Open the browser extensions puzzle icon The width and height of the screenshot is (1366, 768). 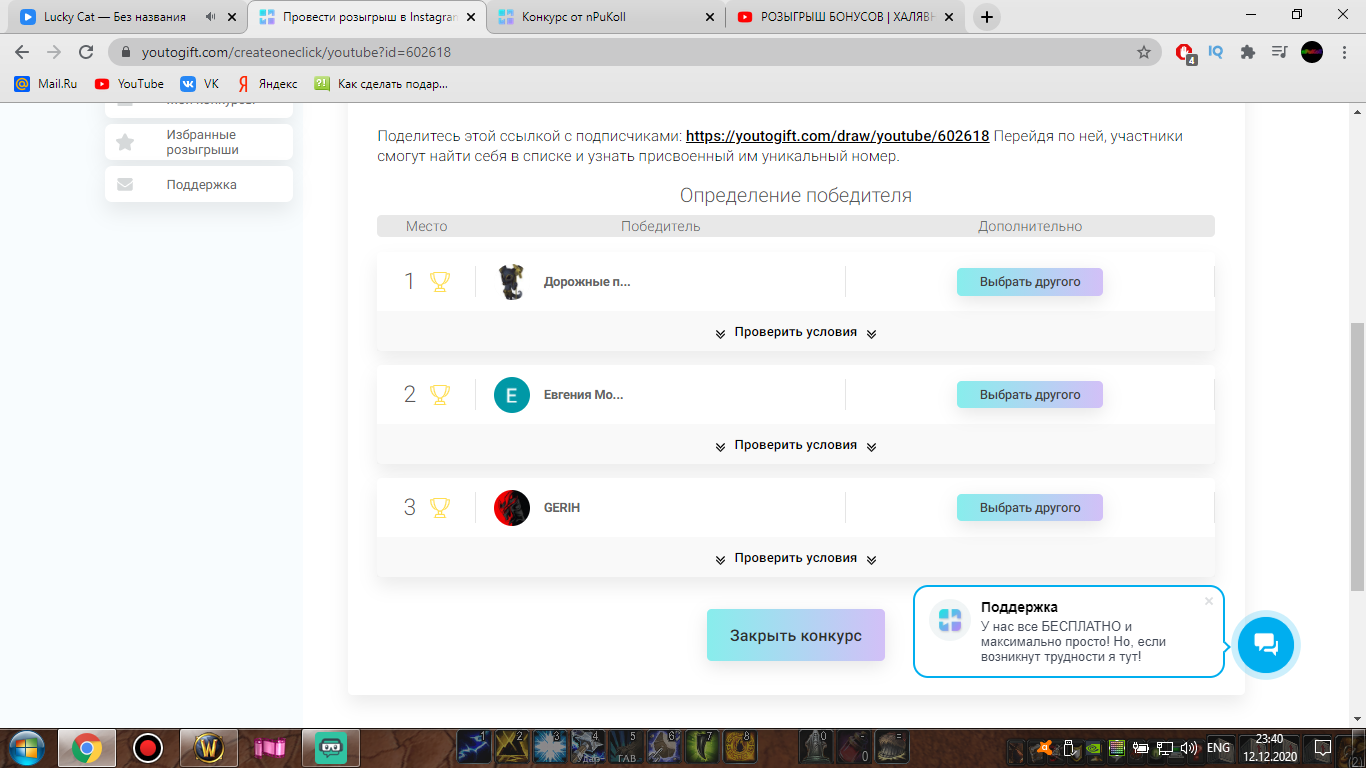tap(1247, 51)
